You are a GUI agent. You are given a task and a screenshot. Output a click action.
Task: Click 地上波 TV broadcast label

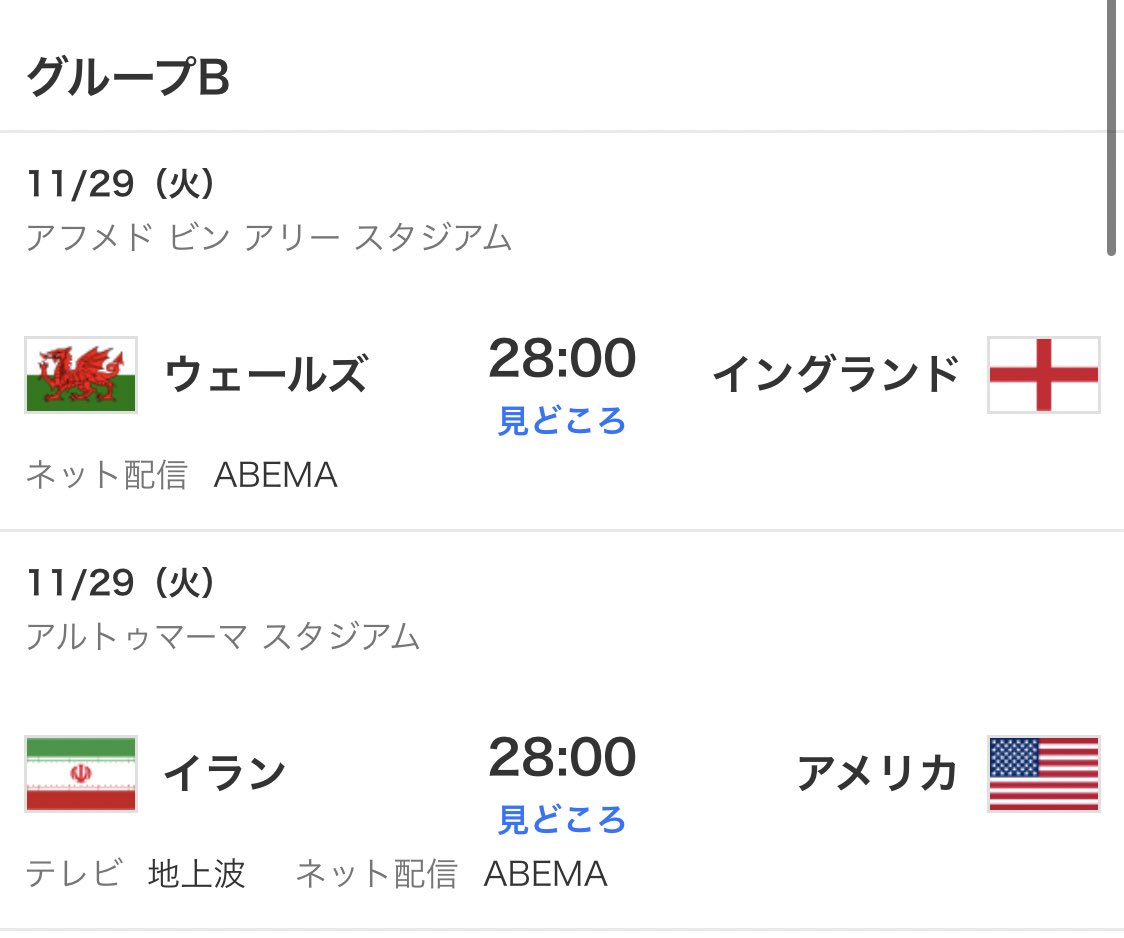click(x=197, y=875)
